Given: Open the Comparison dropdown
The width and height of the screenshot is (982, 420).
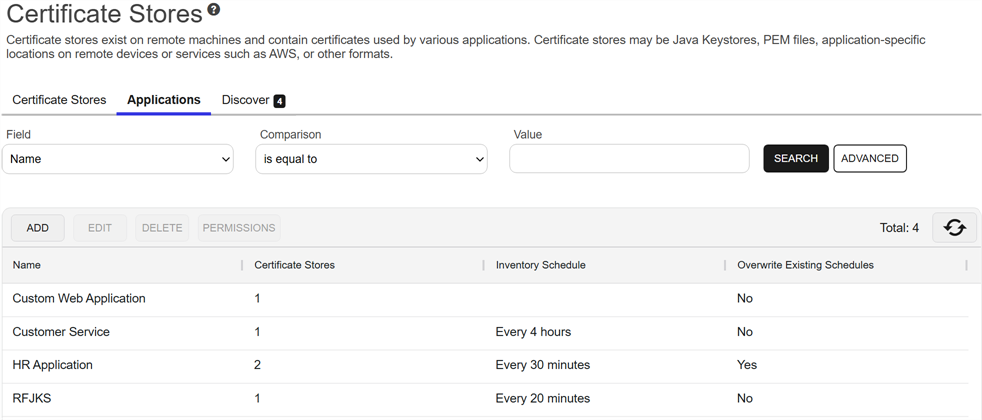Looking at the screenshot, I should click(x=371, y=159).
